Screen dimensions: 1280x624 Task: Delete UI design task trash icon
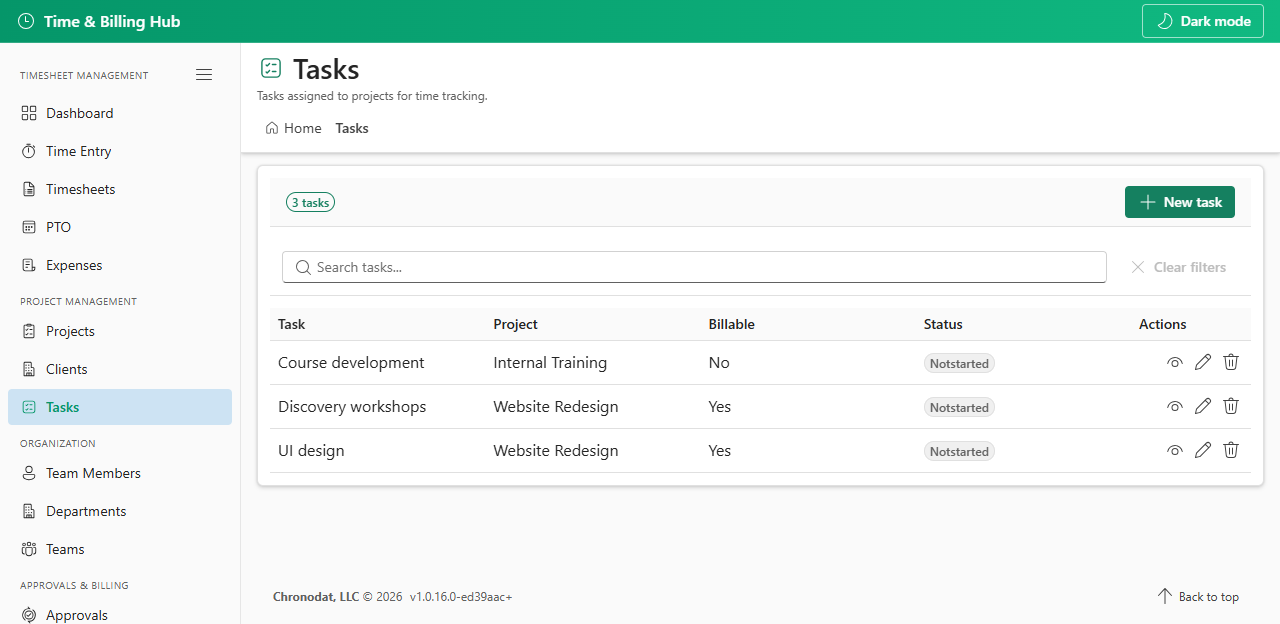pos(1231,450)
